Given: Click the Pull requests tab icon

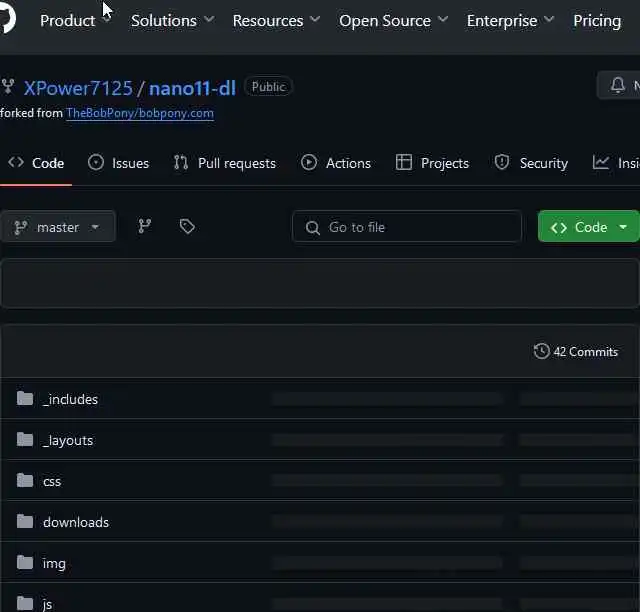Looking at the screenshot, I should point(181,162).
